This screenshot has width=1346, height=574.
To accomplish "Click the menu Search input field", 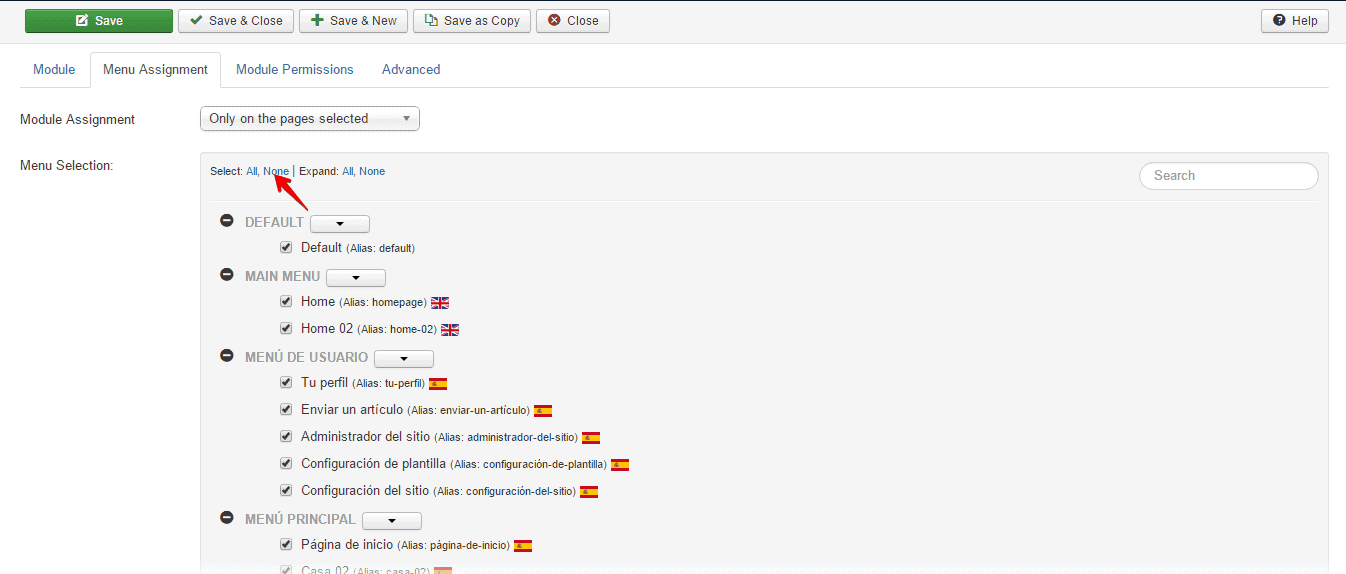I will (1229, 176).
